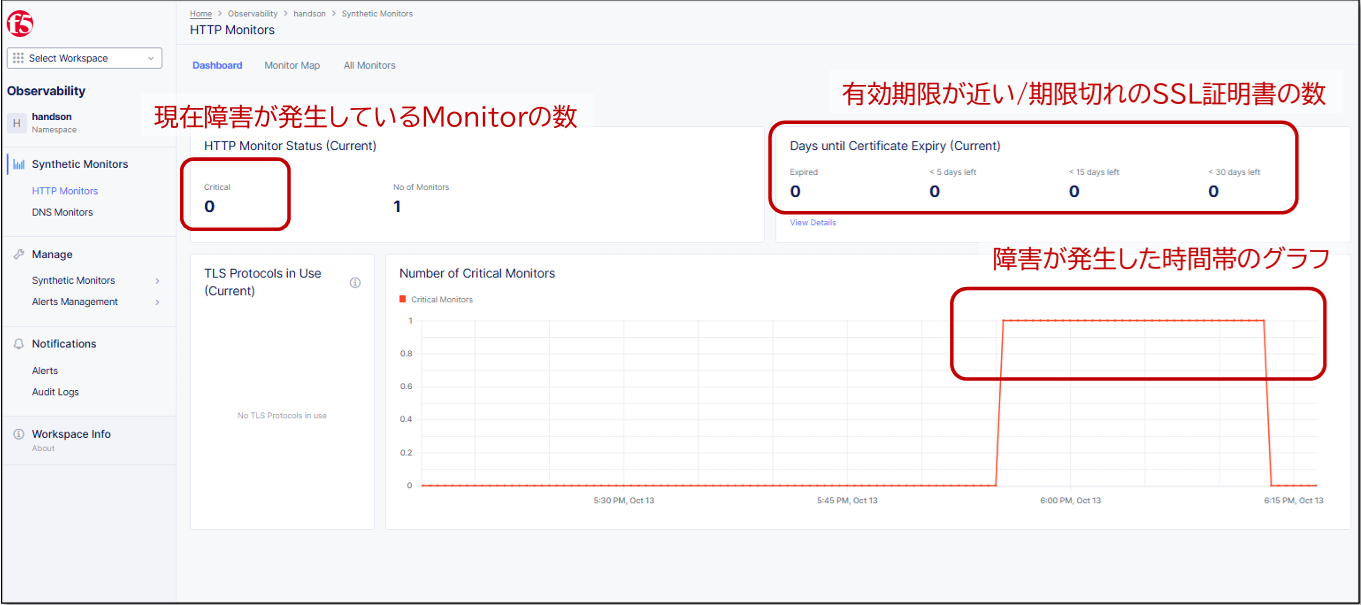Expand Synthetic Monitors under Manage
1361x605 pixels.
tap(95, 281)
